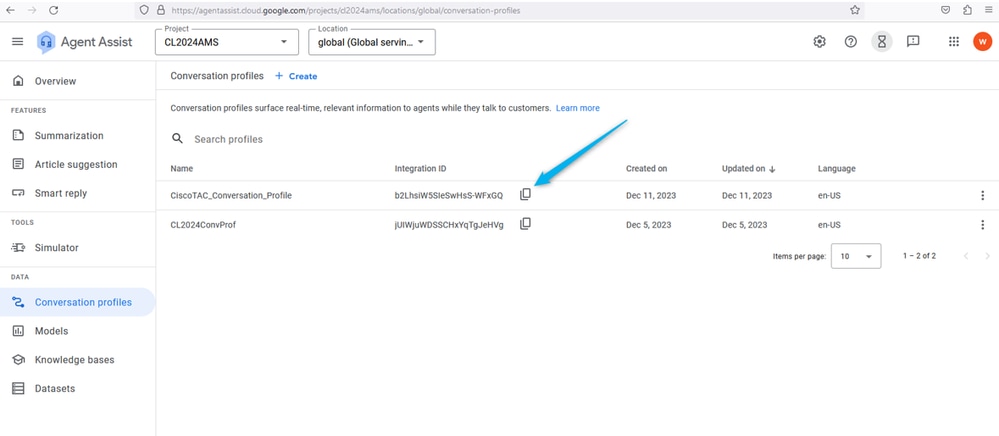Open the Google apps grid
999x436 pixels.
tap(954, 41)
